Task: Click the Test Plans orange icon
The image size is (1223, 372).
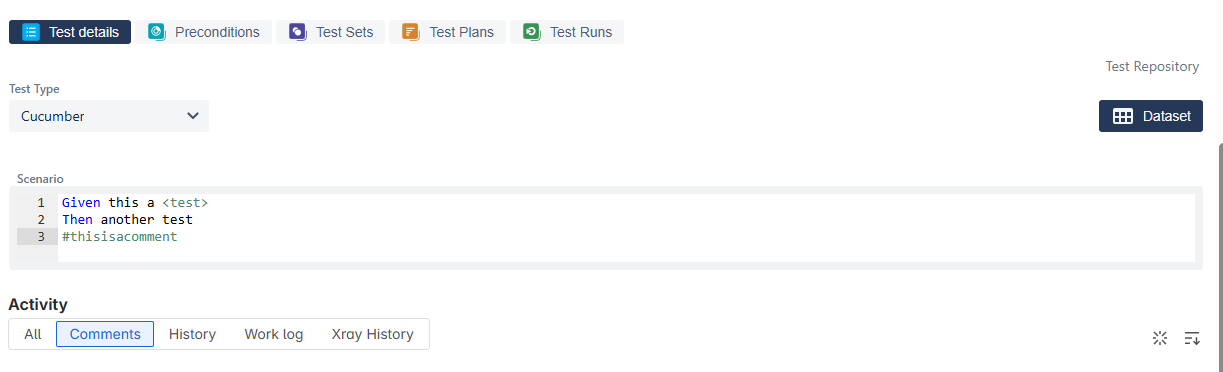Action: (410, 32)
